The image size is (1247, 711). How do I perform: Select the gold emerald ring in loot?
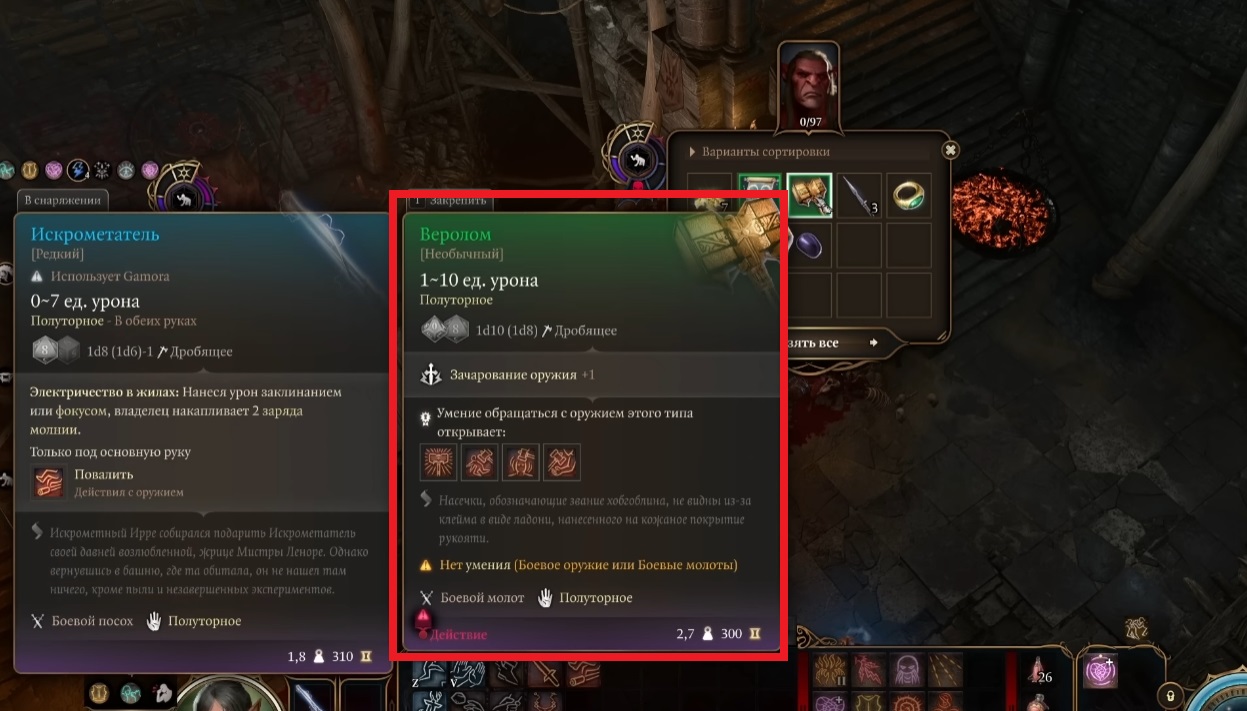tap(908, 195)
